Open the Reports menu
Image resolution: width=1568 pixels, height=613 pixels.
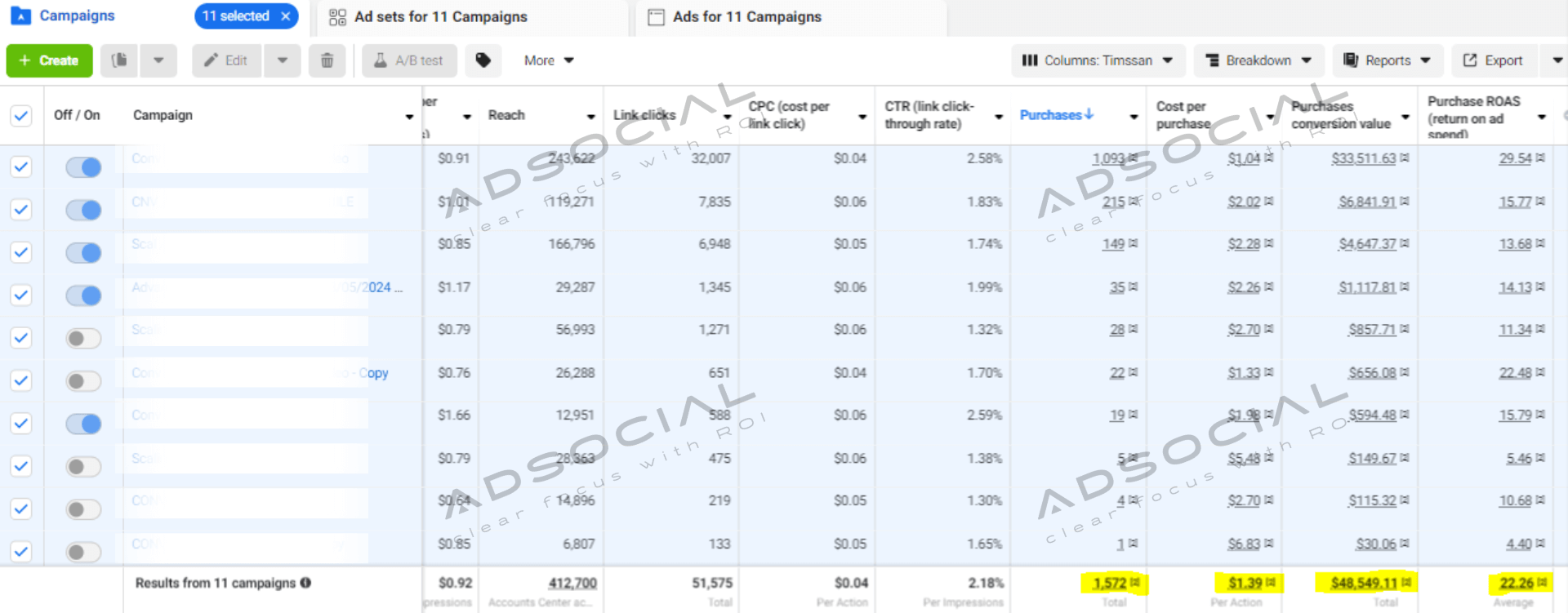tap(1387, 60)
